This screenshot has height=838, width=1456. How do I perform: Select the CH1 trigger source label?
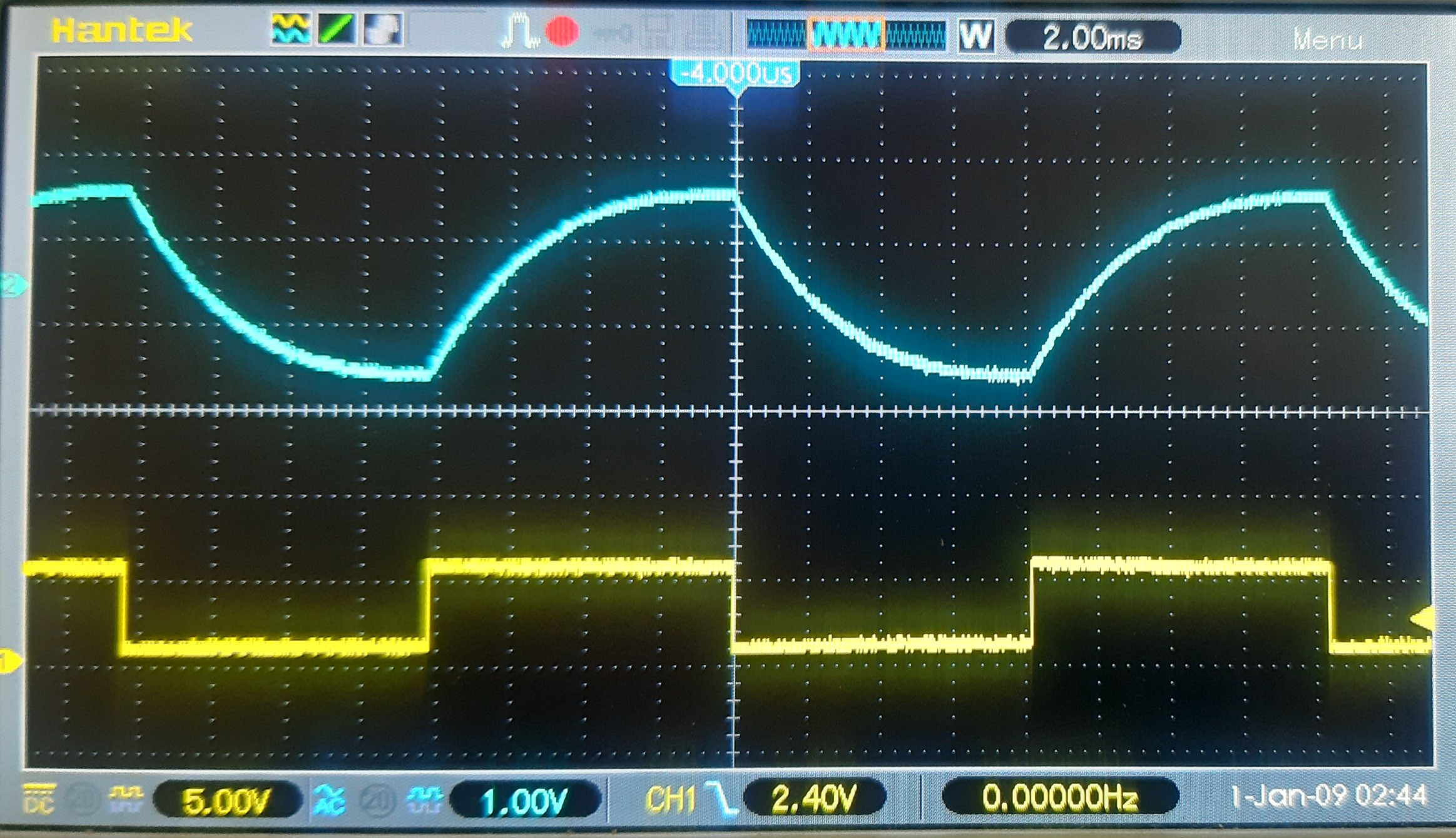pos(670,799)
